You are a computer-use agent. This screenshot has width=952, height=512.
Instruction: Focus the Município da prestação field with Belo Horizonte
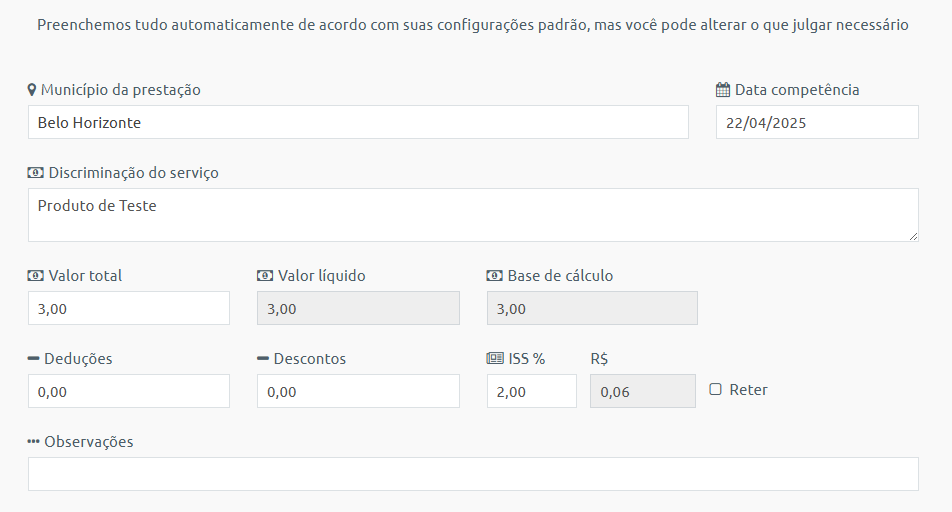pos(358,122)
